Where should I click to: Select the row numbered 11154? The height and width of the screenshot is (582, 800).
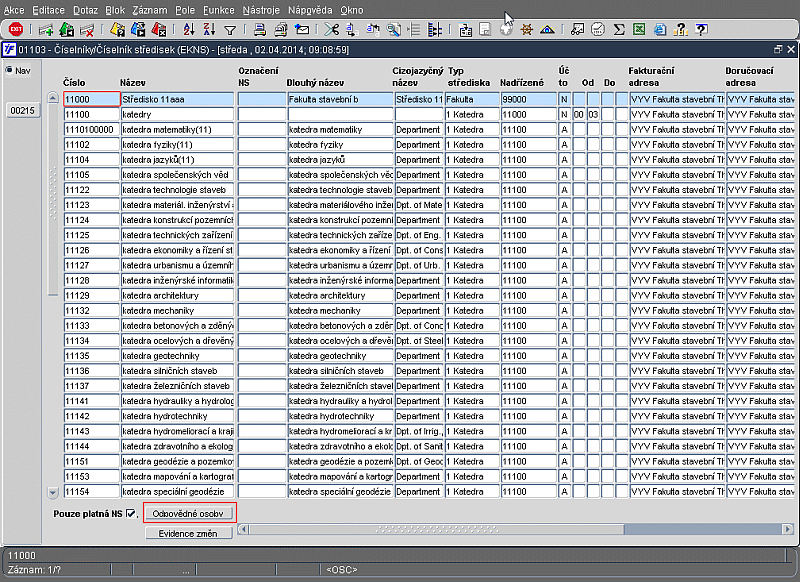click(92, 491)
